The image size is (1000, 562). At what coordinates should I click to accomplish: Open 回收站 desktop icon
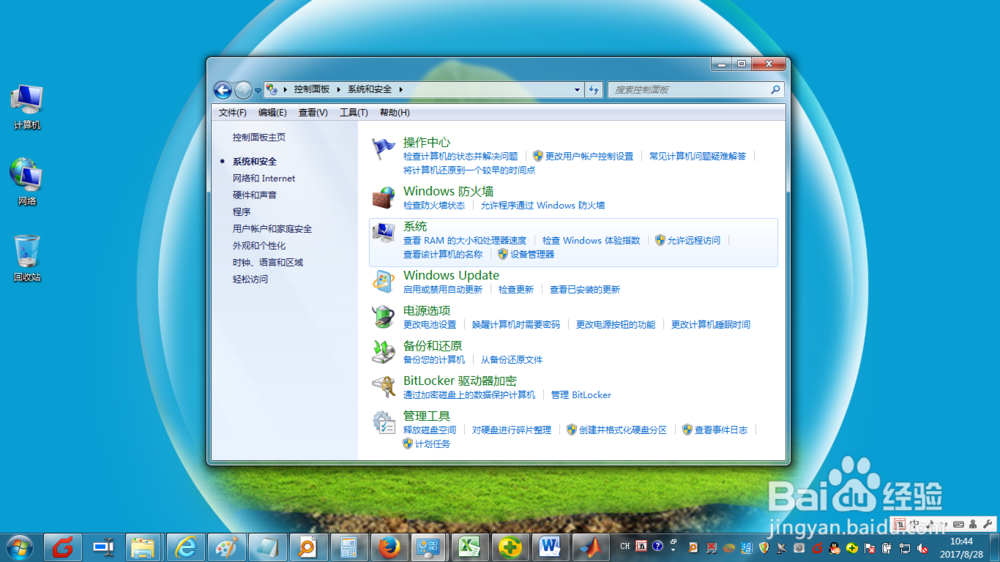(x=27, y=258)
